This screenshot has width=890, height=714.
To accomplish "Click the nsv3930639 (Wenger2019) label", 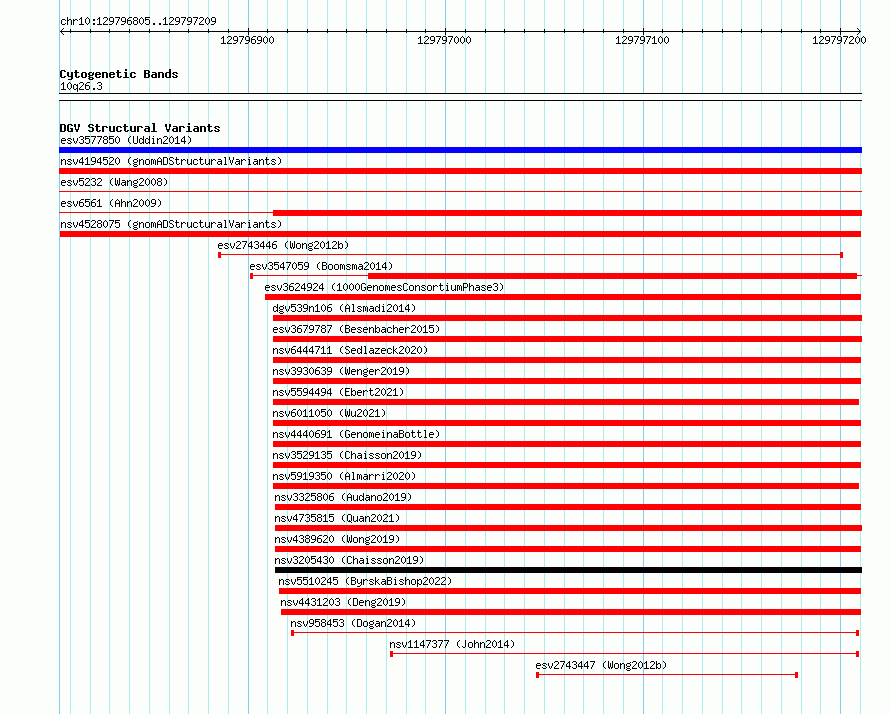I will click(x=341, y=371).
